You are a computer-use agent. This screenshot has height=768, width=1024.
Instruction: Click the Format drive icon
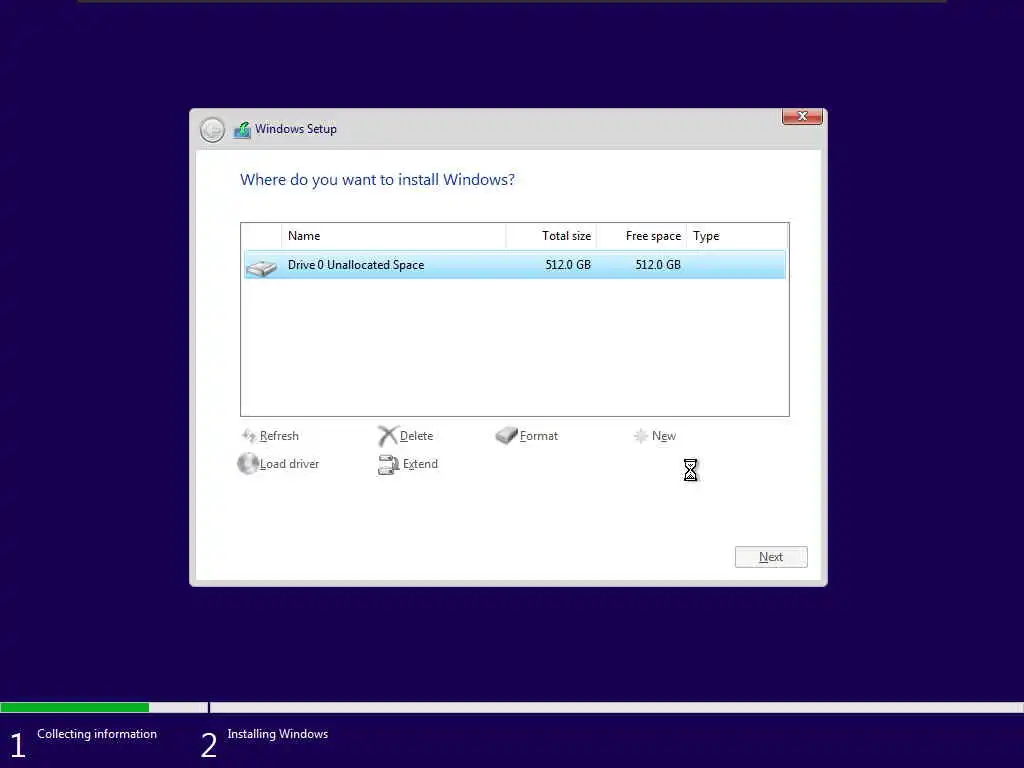click(506, 436)
